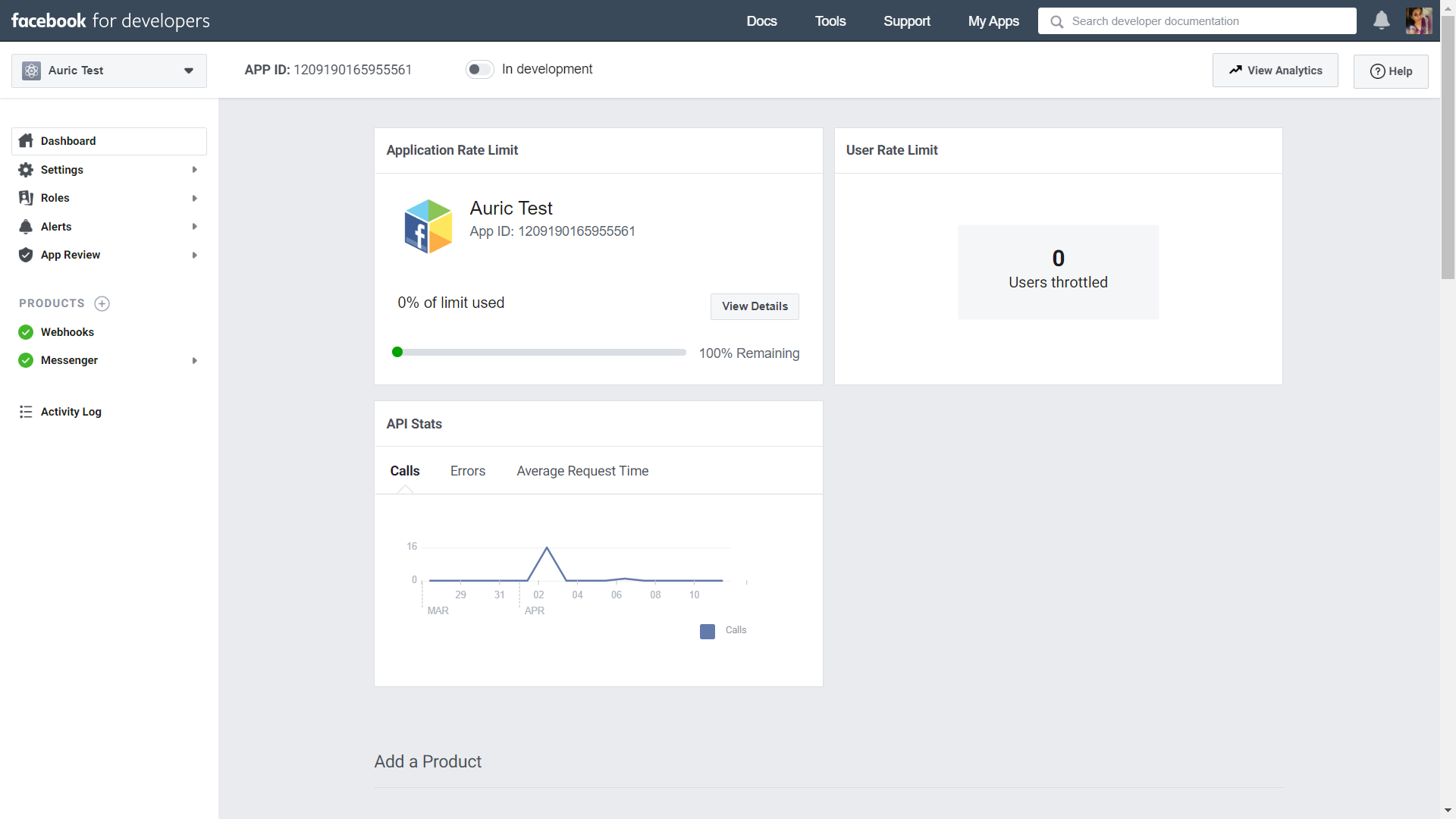Click the page vertical scrollbar
1456x819 pixels.
tap(1448, 148)
